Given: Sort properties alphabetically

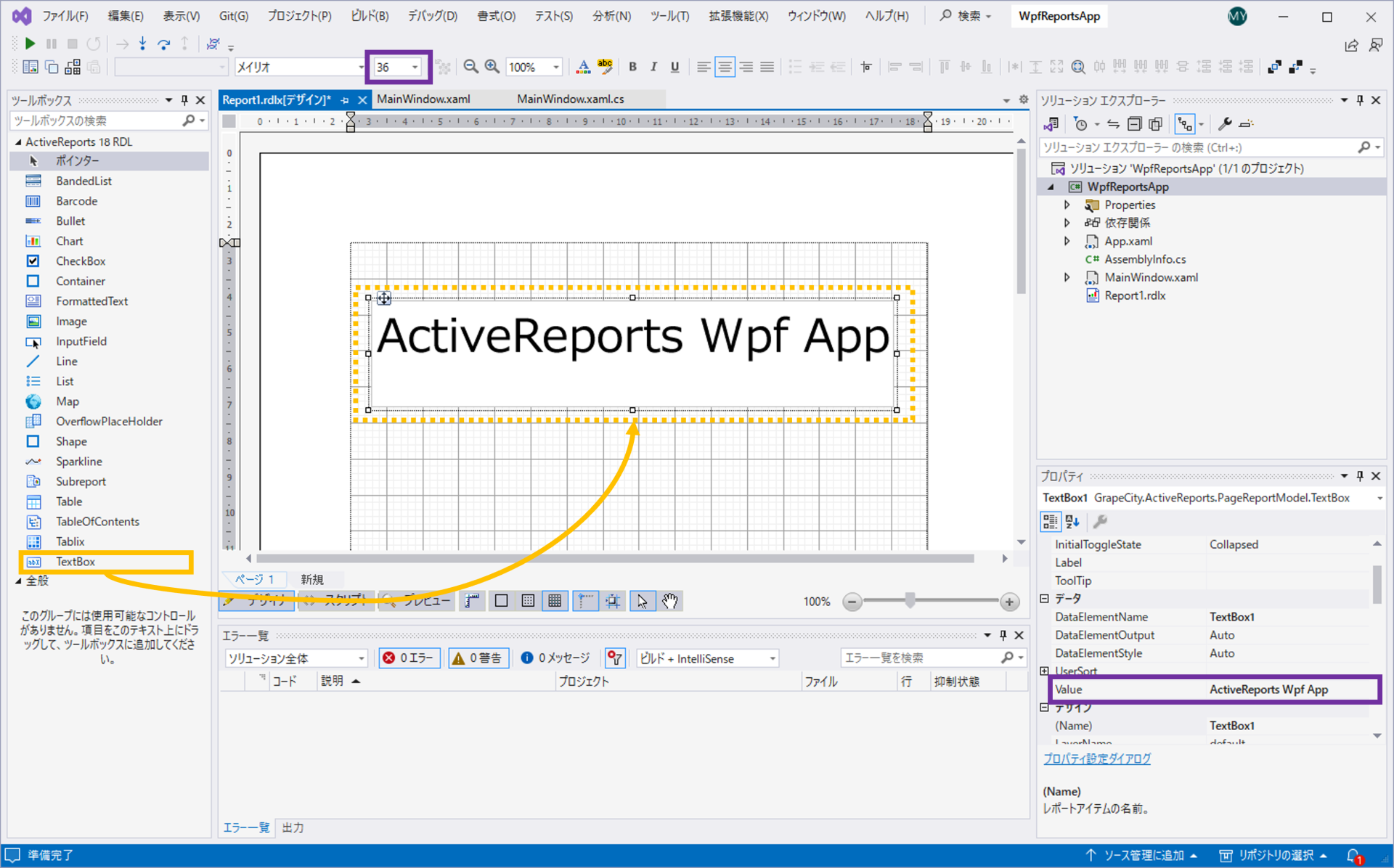Looking at the screenshot, I should pos(1072,521).
